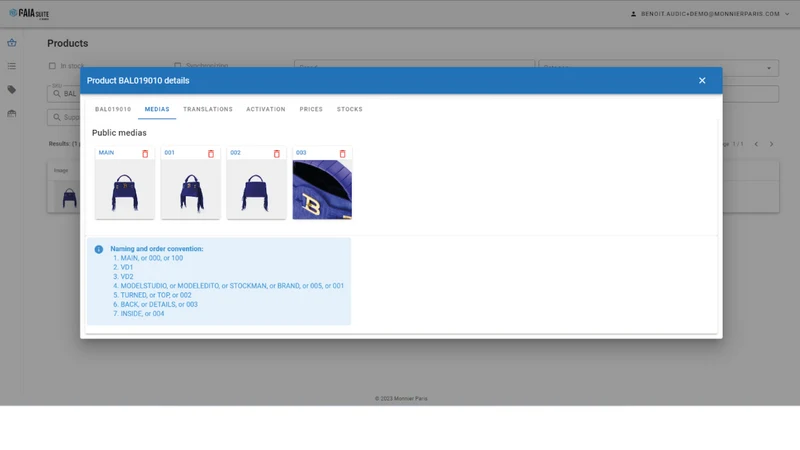This screenshot has height=450, width=800.
Task: Click the Public medias heading
Action: click(119, 133)
